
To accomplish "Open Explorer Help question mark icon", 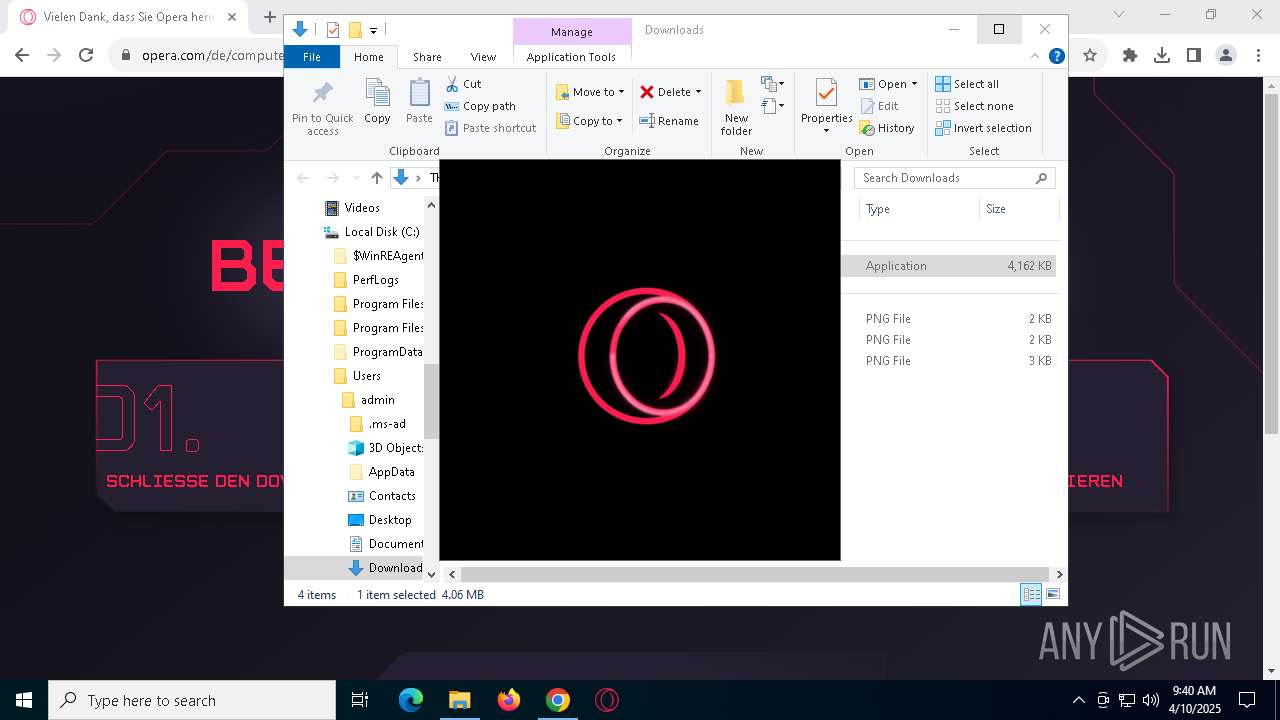I will point(1056,56).
